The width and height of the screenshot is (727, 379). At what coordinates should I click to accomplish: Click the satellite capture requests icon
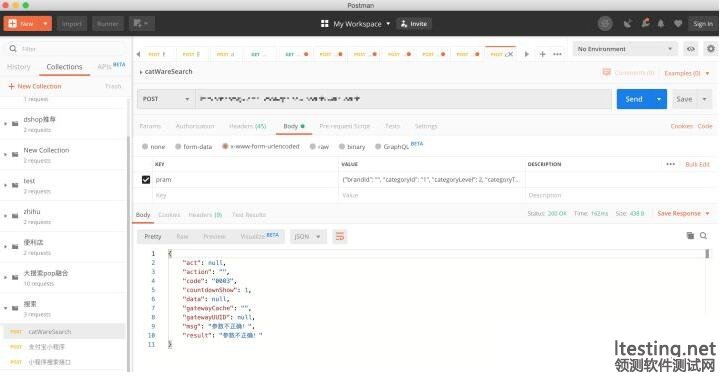[x=628, y=23]
